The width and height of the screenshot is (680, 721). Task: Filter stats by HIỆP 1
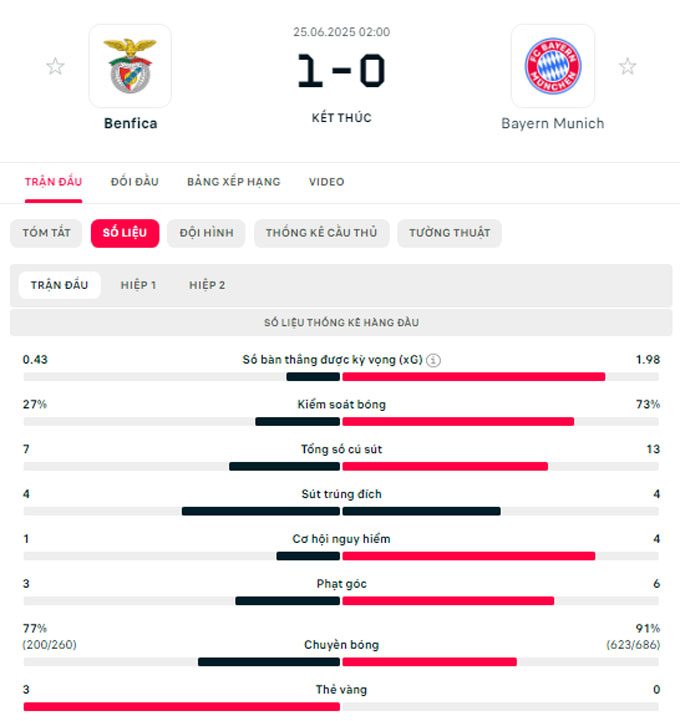tap(138, 285)
